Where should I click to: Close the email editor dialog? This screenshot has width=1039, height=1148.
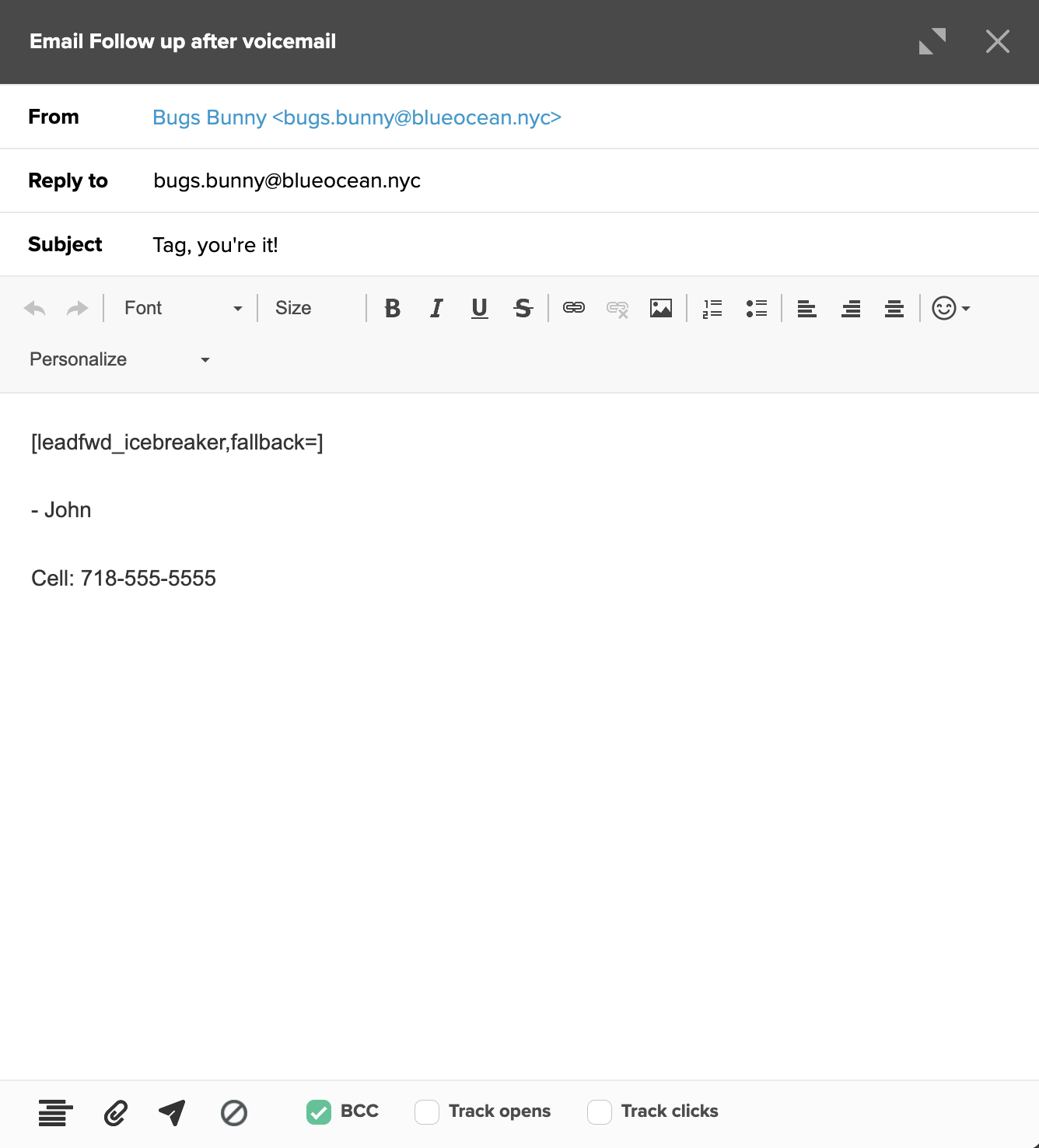coord(998,41)
